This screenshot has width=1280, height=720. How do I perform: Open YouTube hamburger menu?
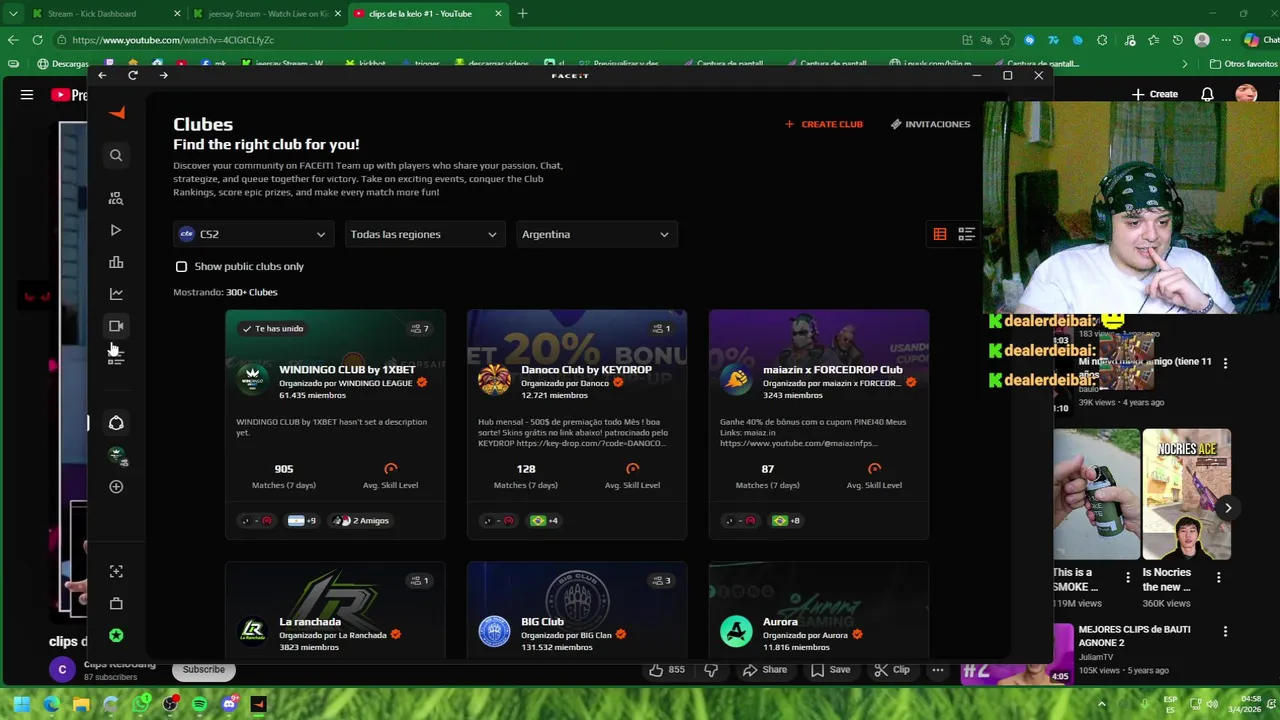(27, 94)
